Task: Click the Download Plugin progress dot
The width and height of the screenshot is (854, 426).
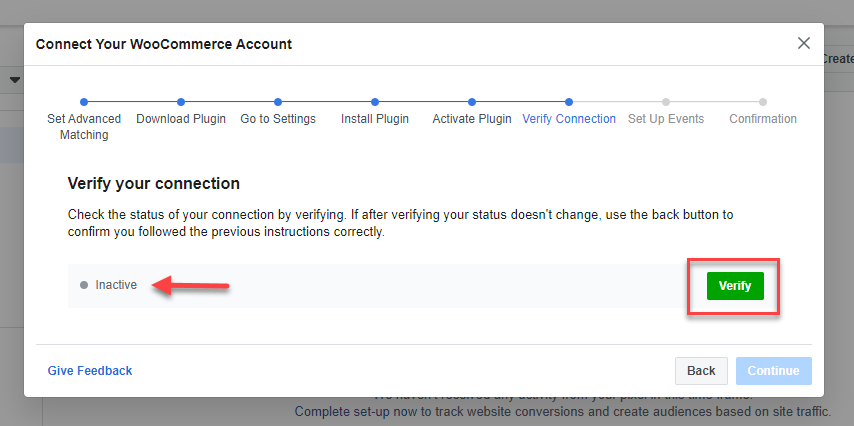Action: (x=181, y=102)
